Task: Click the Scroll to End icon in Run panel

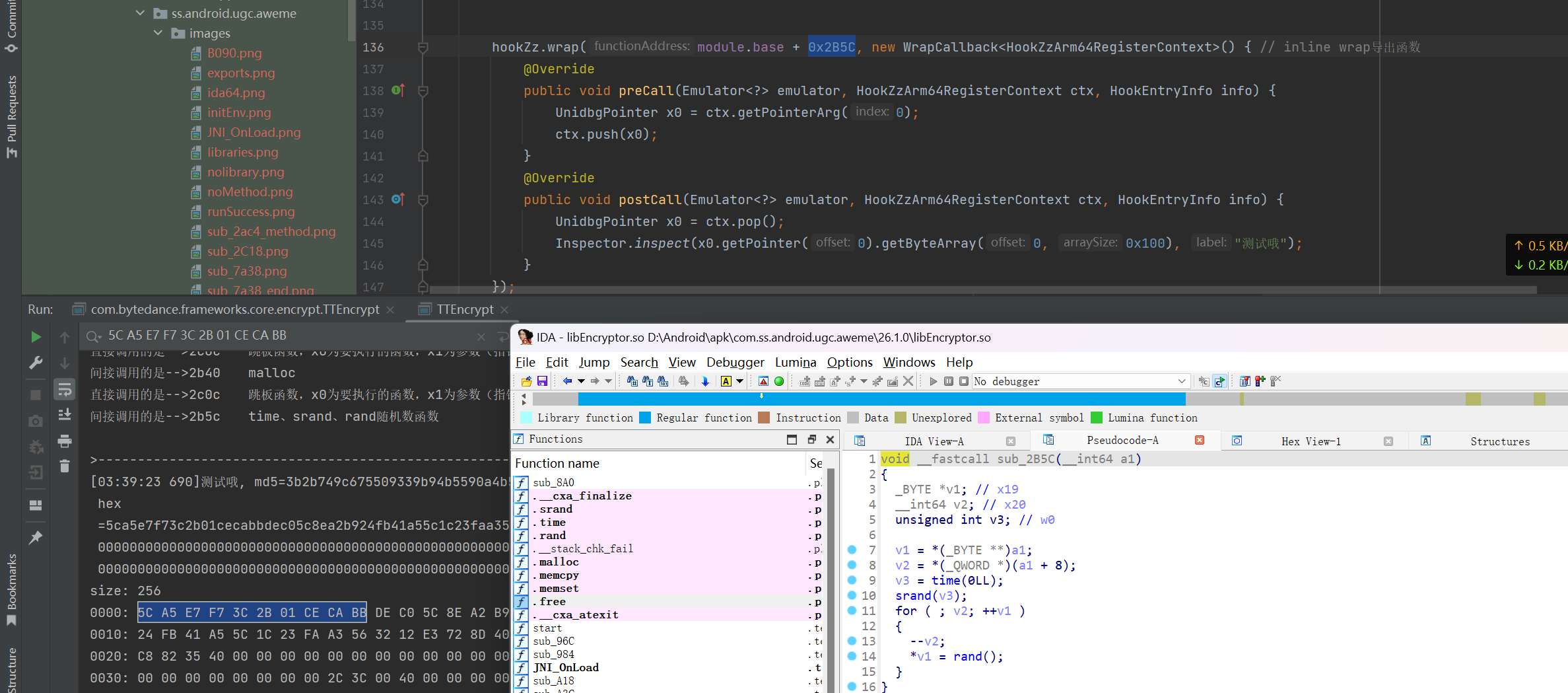Action: [65, 414]
